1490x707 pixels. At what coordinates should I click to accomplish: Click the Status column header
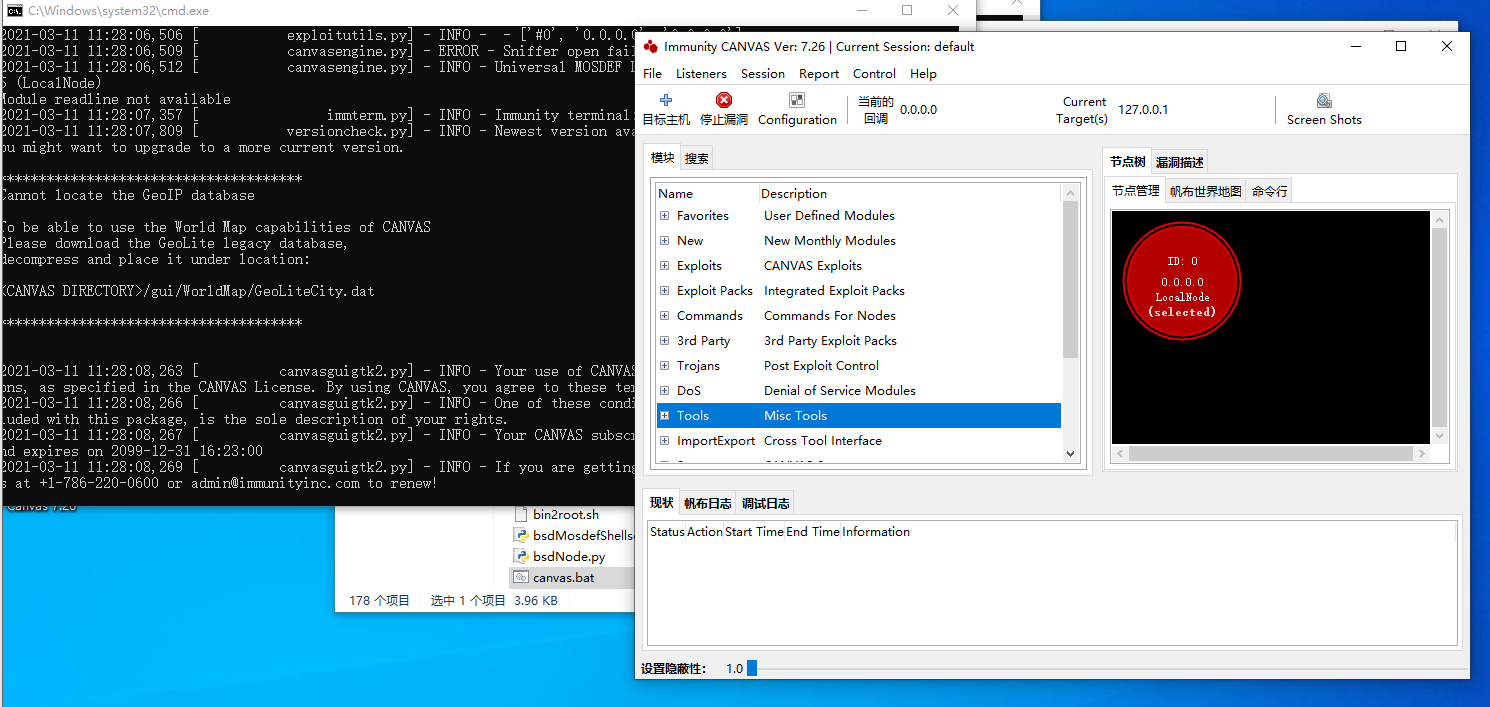(x=667, y=531)
